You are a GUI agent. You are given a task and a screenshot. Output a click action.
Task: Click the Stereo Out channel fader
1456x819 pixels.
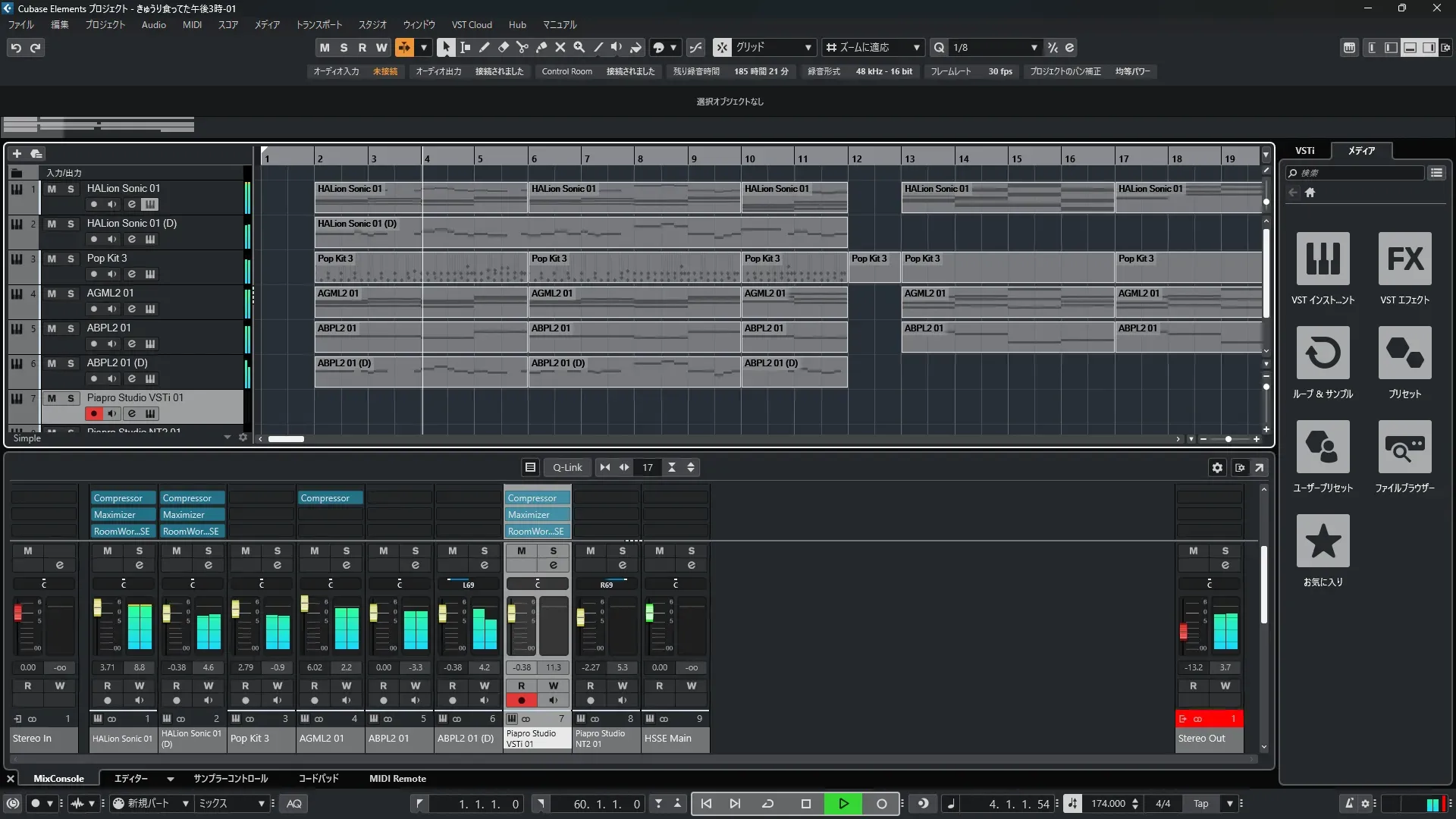pyautogui.click(x=1183, y=631)
